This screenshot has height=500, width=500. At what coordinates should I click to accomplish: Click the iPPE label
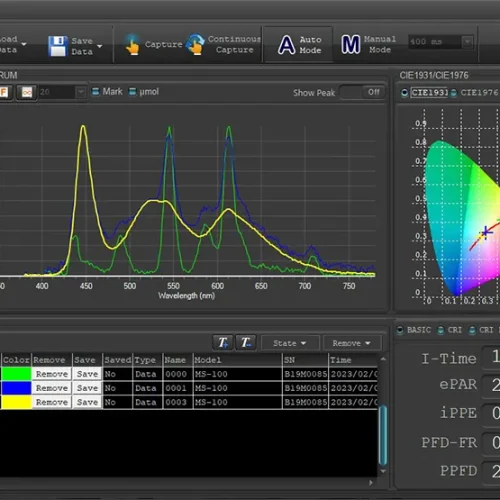point(459,413)
